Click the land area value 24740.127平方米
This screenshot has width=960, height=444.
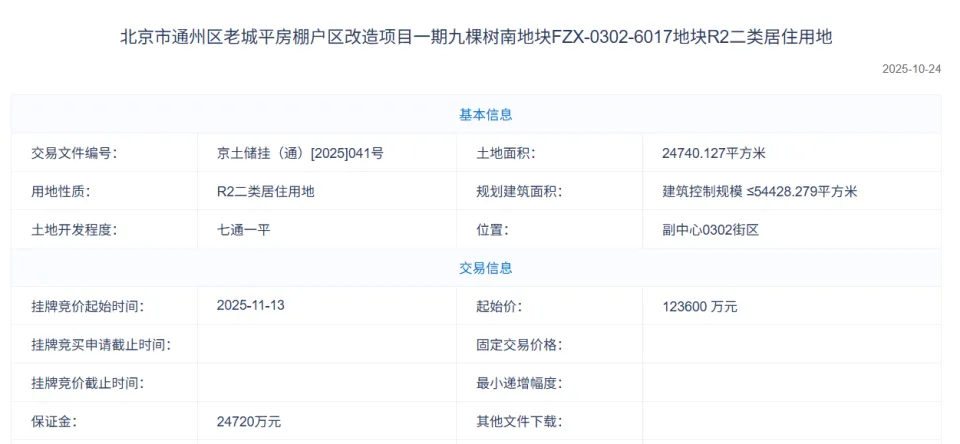[x=713, y=153]
